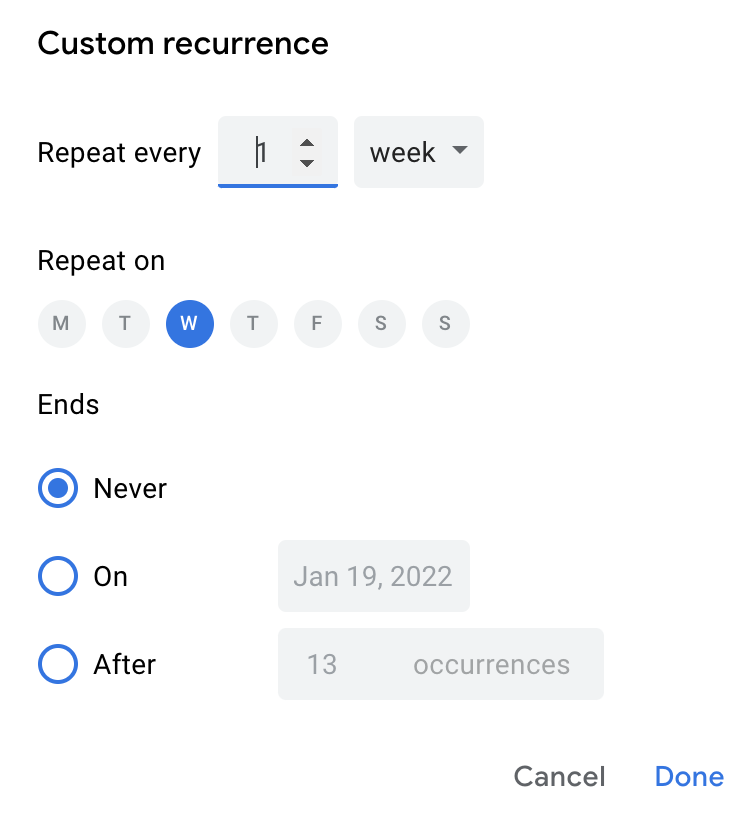Increment the repeat interval using the up arrow
The width and height of the screenshot is (746, 816).
tap(306, 143)
